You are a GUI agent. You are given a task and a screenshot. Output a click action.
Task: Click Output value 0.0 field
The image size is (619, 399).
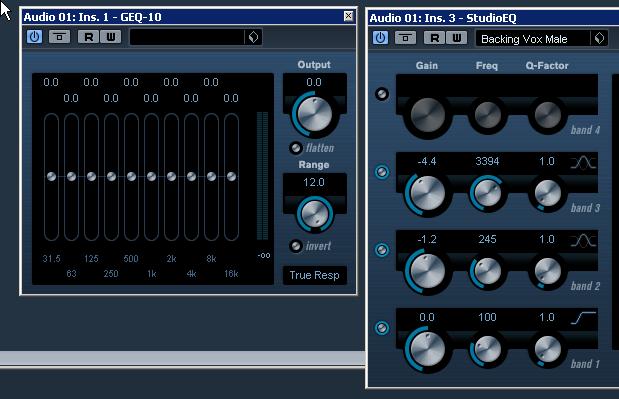coord(314,82)
